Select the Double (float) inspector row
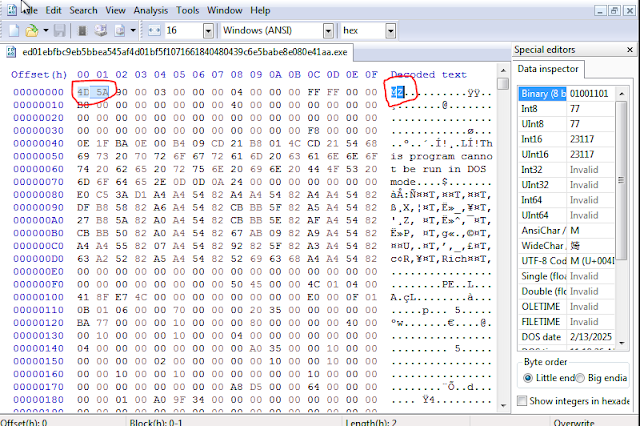 point(567,292)
